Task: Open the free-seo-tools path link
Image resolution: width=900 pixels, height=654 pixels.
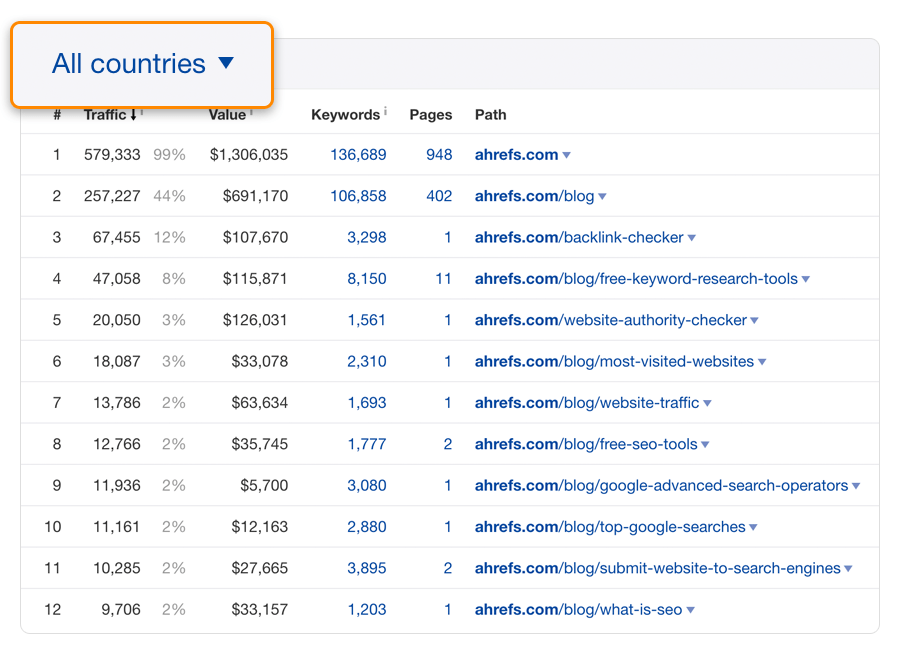Action: (586, 444)
